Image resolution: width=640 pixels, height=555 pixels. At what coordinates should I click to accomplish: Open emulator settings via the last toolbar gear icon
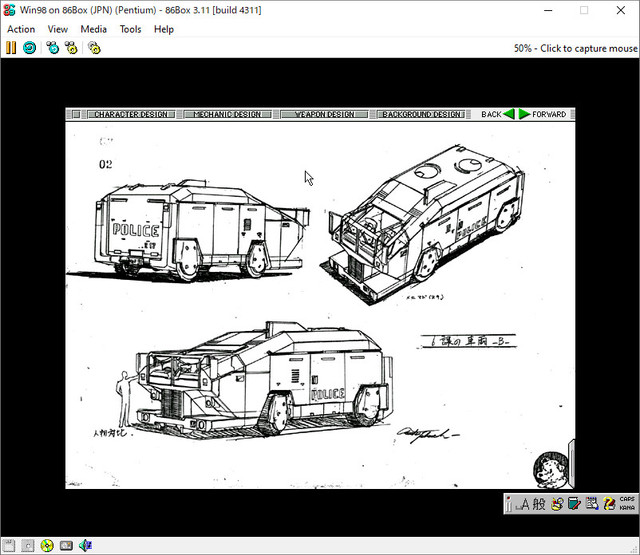pyautogui.click(x=94, y=48)
